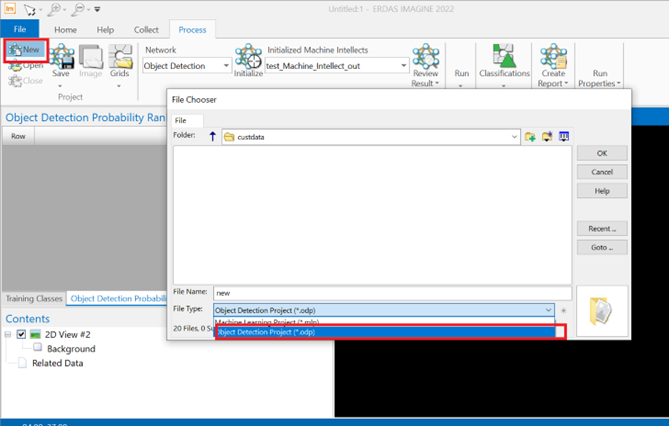
Task: Expand the Folder path dropdown
Action: tap(514, 136)
